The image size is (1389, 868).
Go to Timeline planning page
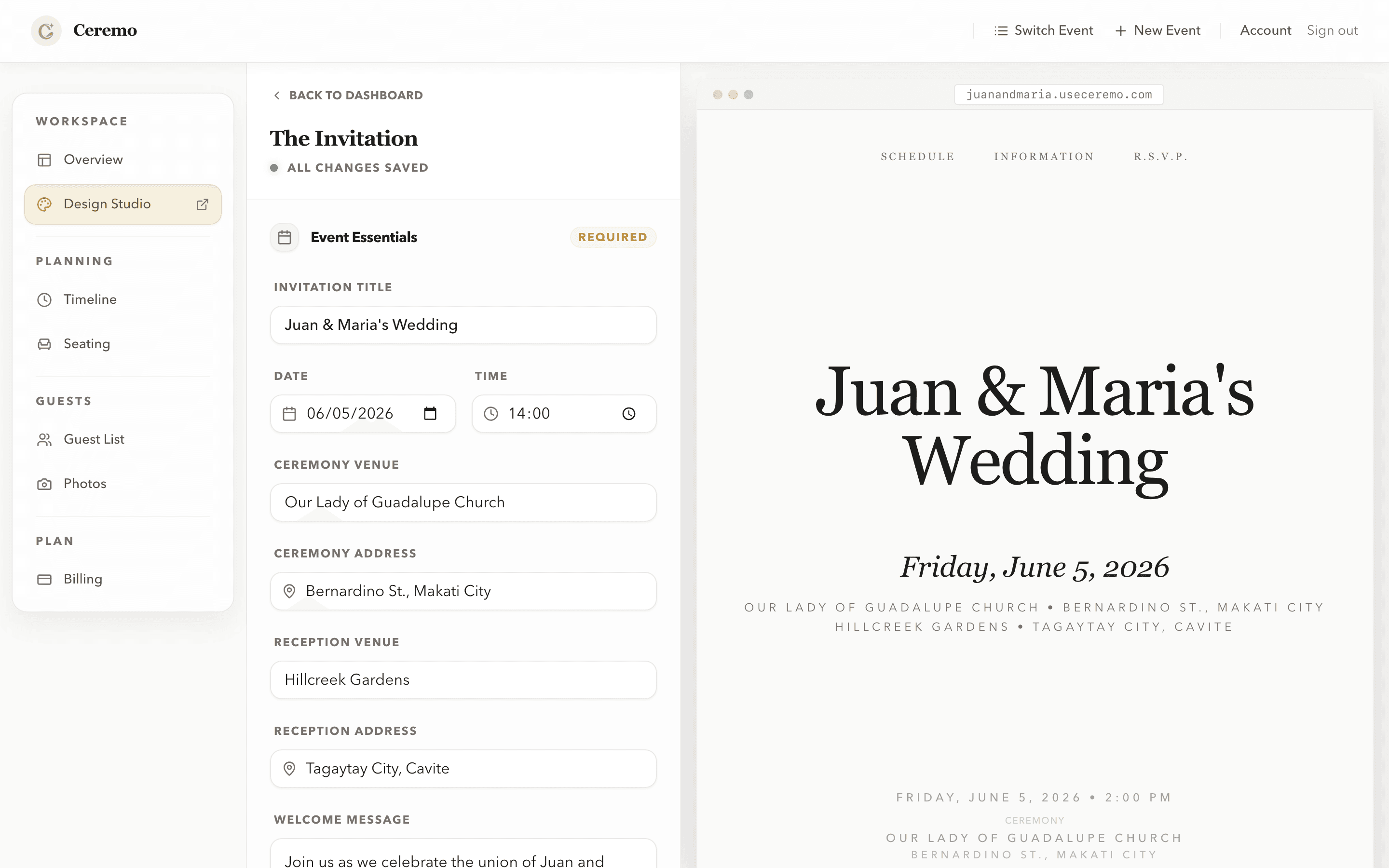[x=123, y=299]
